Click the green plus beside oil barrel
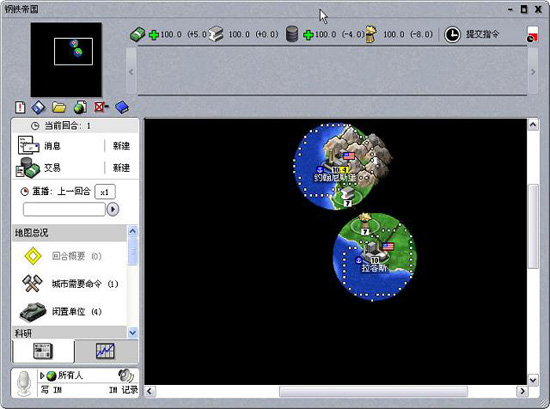Viewport: 550px width, 409px height. tap(308, 35)
